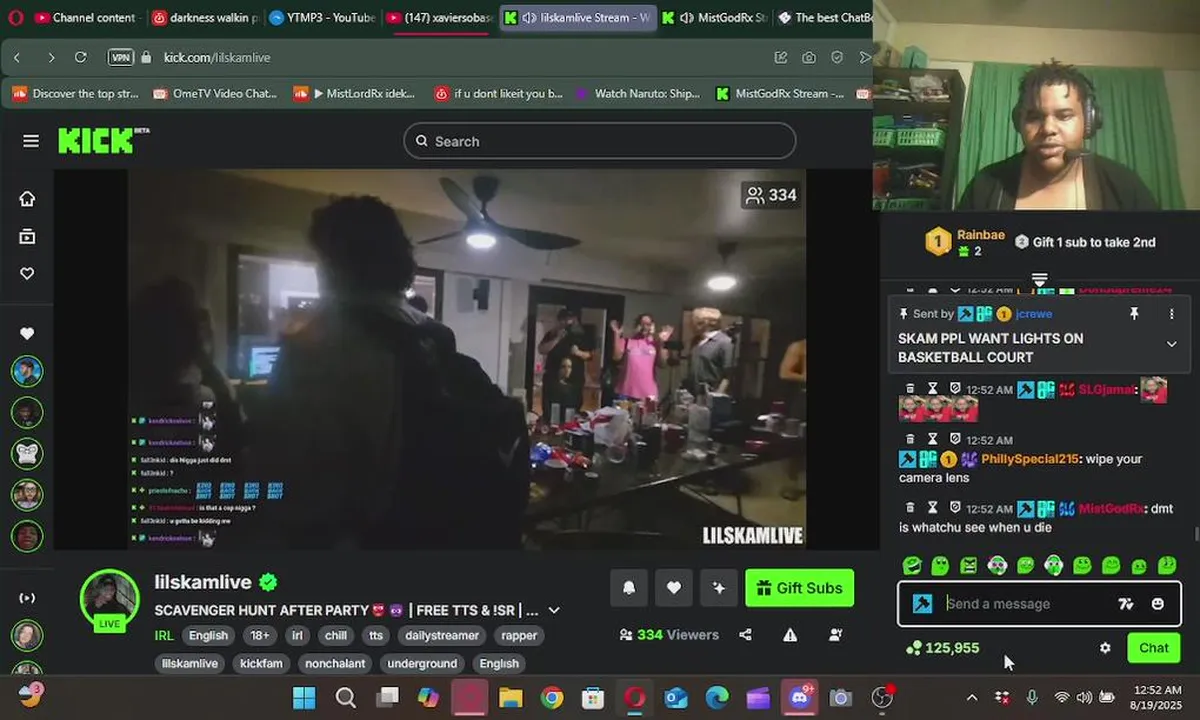1200x720 pixels.
Task: Open the Browse icon in Kick sidebar
Action: 27,236
